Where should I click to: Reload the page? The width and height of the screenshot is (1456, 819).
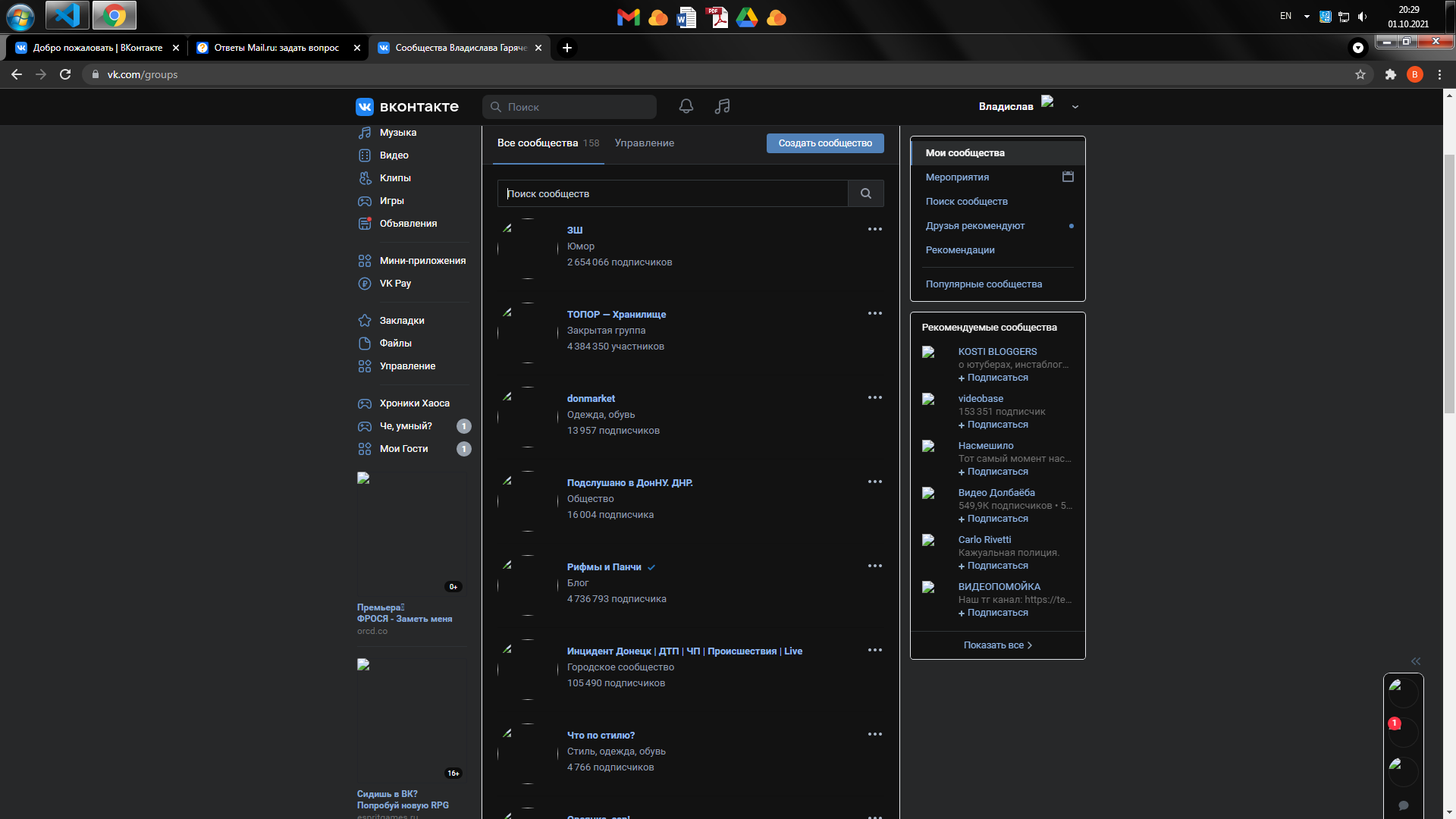coord(65,74)
